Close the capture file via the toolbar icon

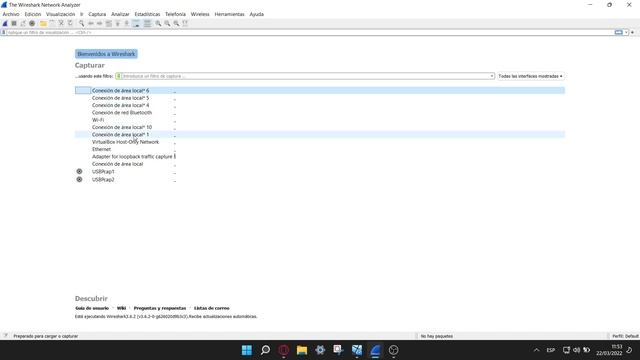61,23
